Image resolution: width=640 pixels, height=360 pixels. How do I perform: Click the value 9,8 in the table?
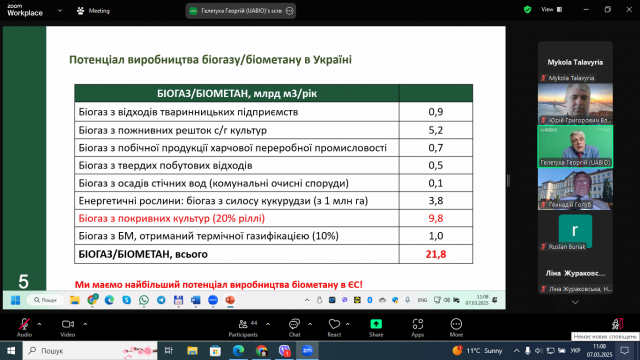(436, 218)
